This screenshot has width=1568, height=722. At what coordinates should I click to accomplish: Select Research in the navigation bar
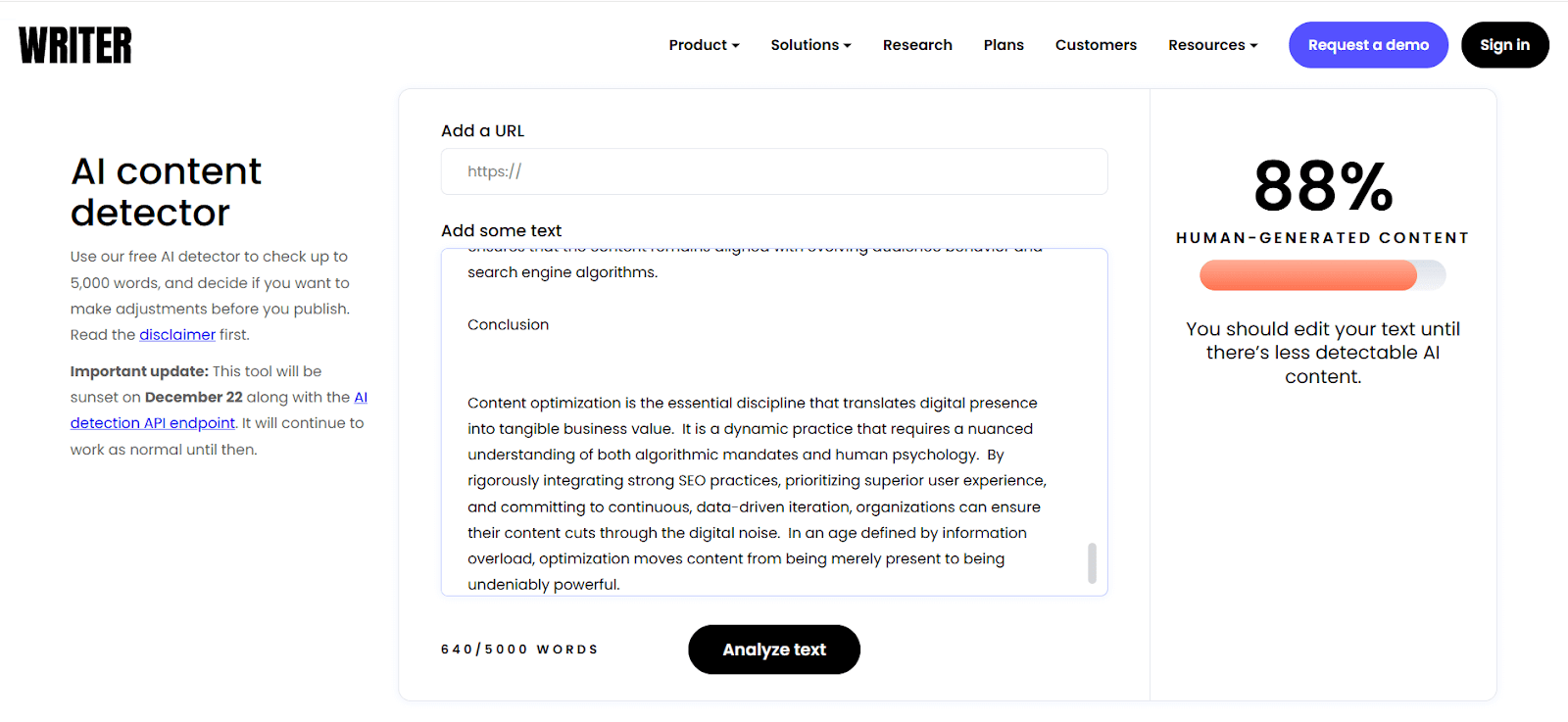pyautogui.click(x=916, y=44)
